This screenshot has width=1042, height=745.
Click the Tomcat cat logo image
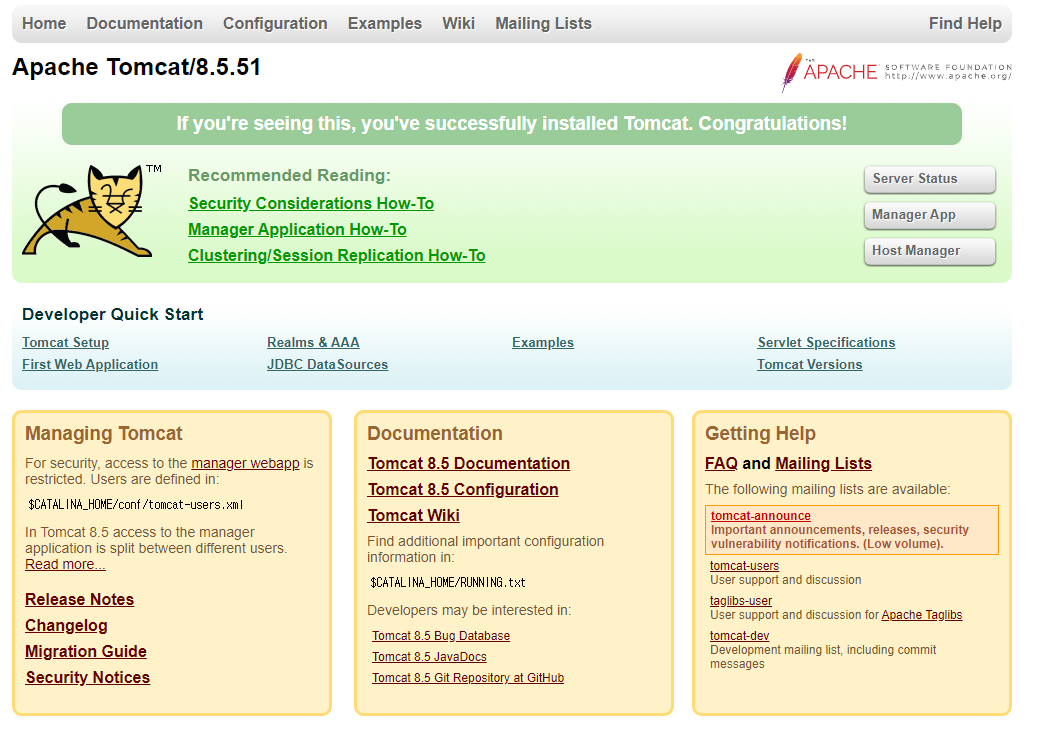[x=91, y=210]
